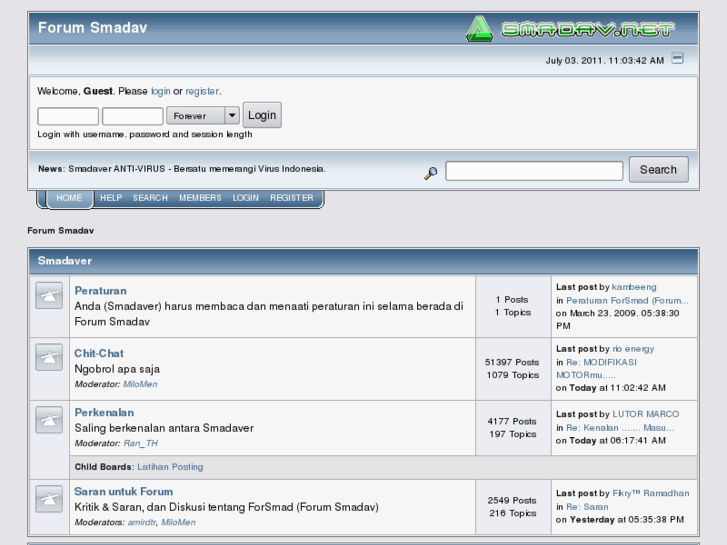Click the Smadav.net logo banner
The height and width of the screenshot is (545, 727).
pos(570,29)
